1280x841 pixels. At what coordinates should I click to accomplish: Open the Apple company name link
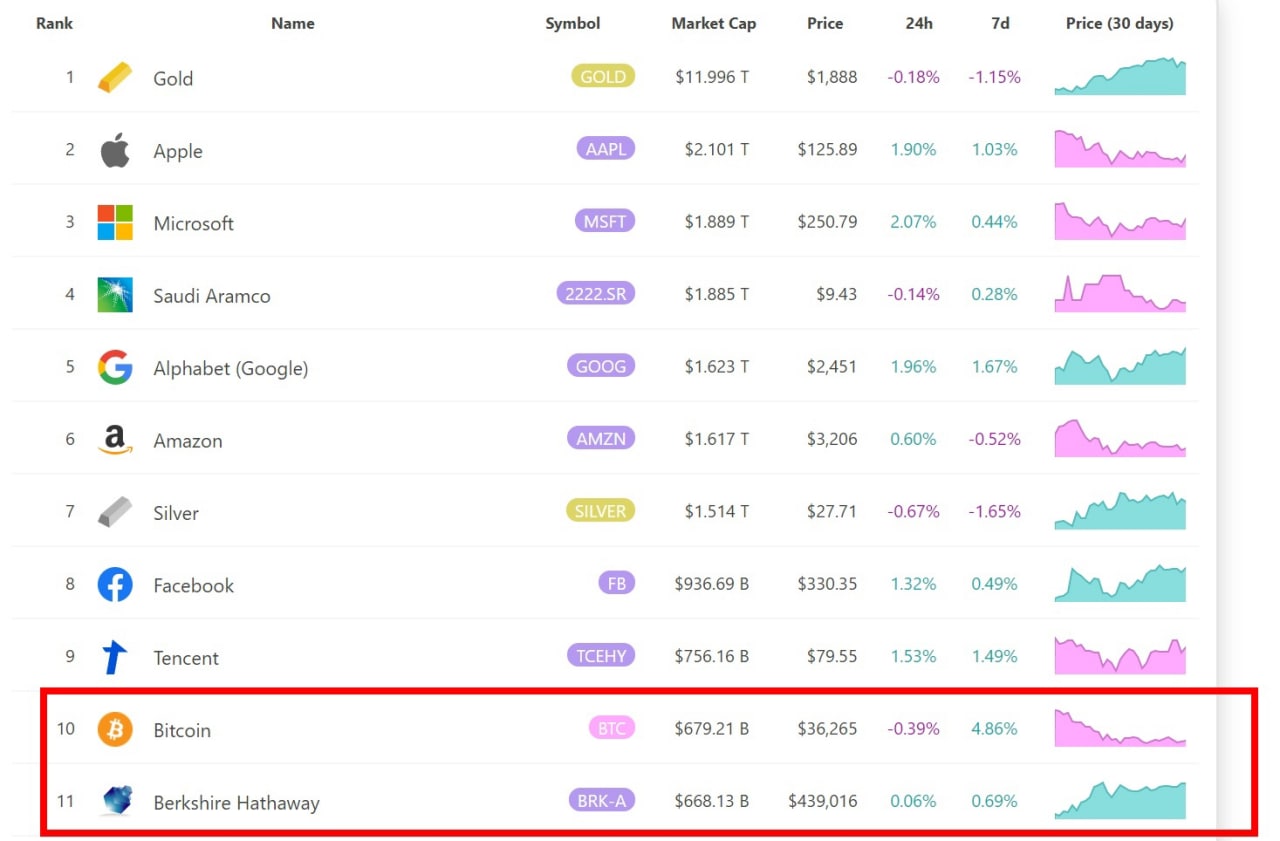[x=178, y=151]
